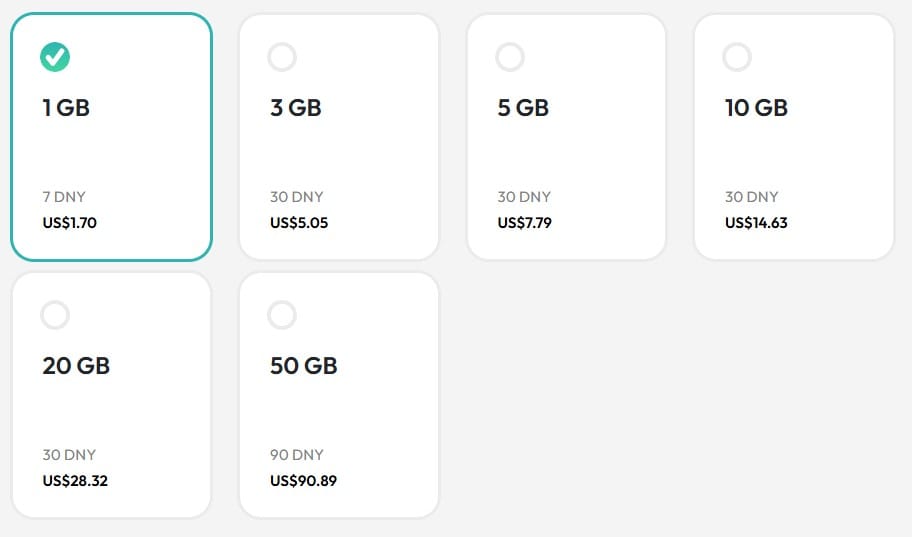Click the US$5.05 price
Viewport: 912px width, 537px height.
299,223
